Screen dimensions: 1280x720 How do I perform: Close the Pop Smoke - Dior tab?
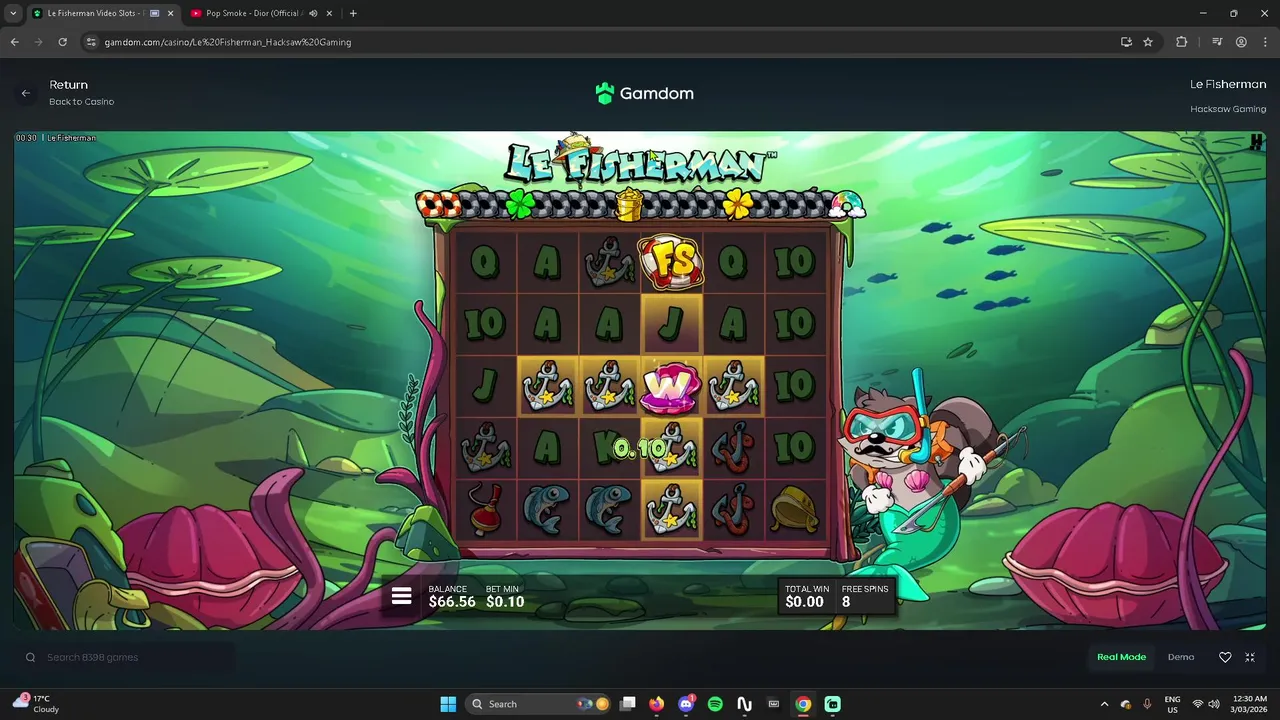(329, 13)
